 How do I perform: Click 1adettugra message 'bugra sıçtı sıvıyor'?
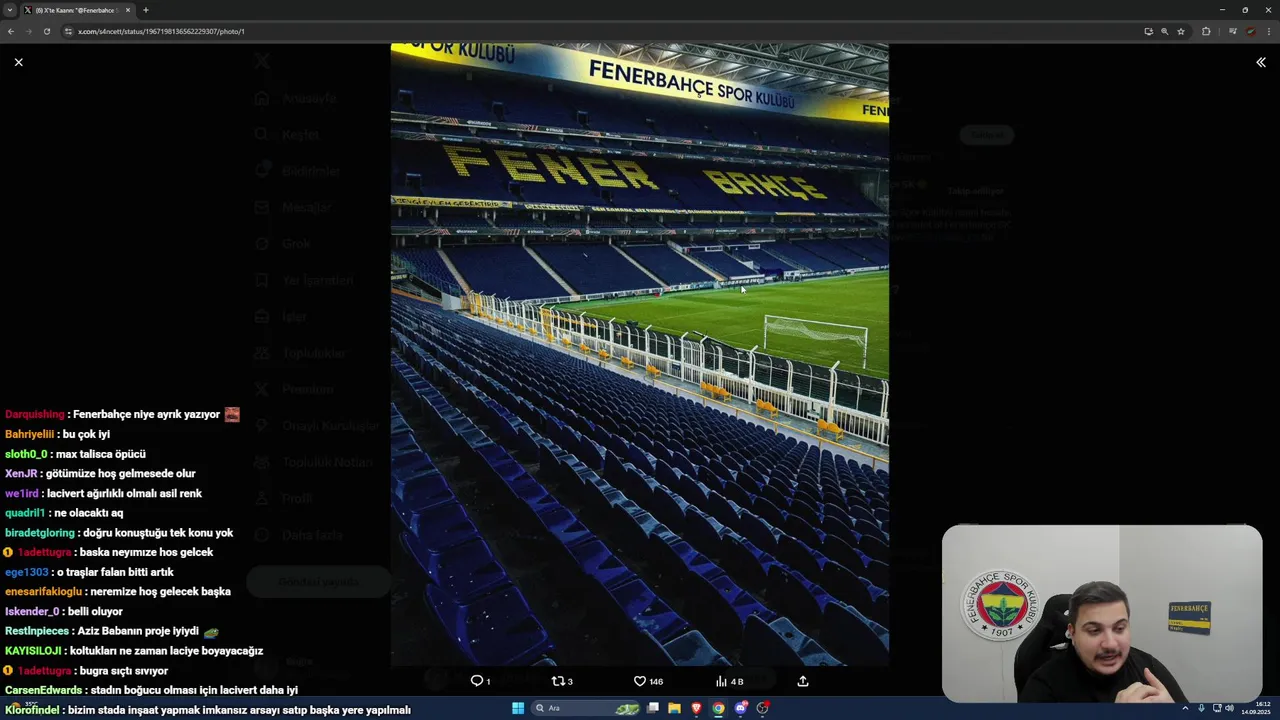pyautogui.click(x=124, y=671)
